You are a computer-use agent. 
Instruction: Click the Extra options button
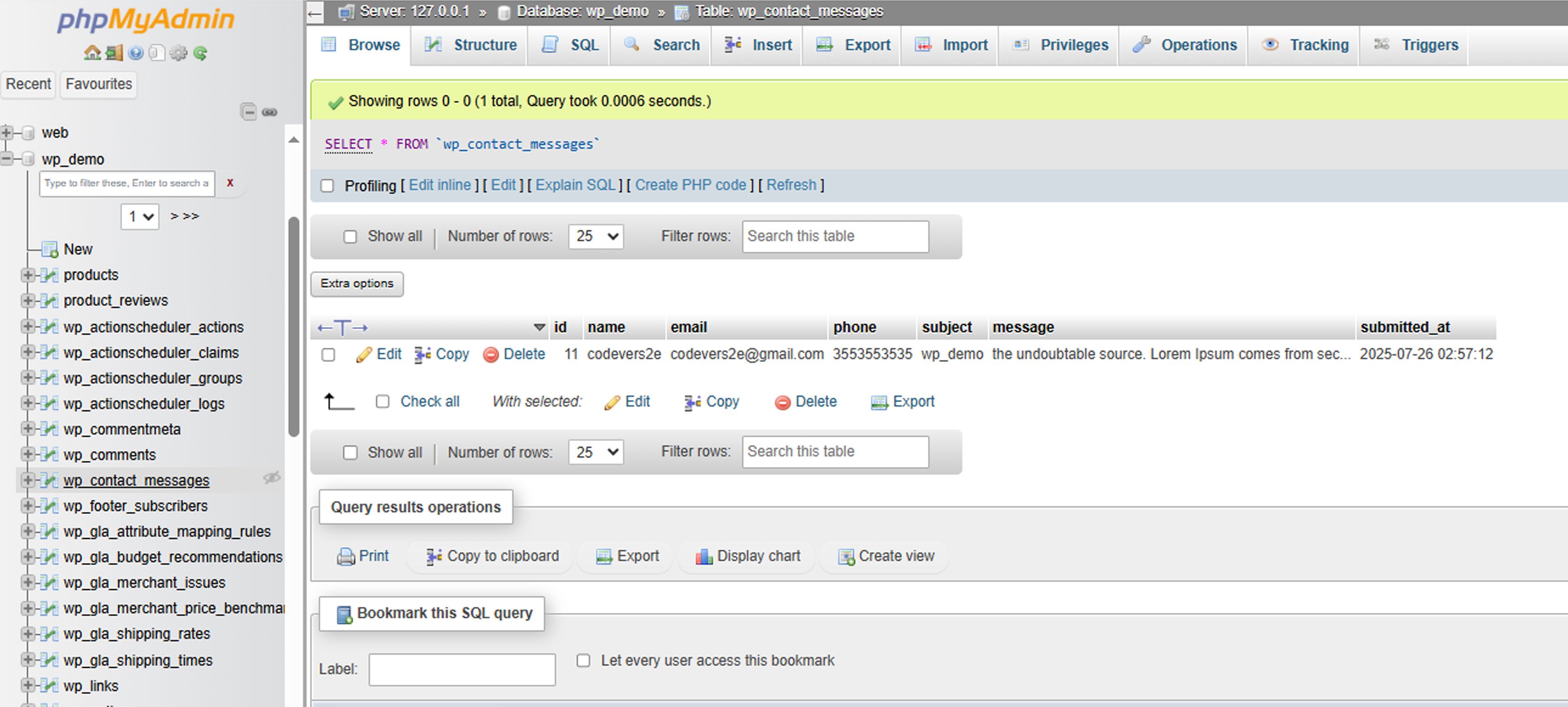(357, 283)
